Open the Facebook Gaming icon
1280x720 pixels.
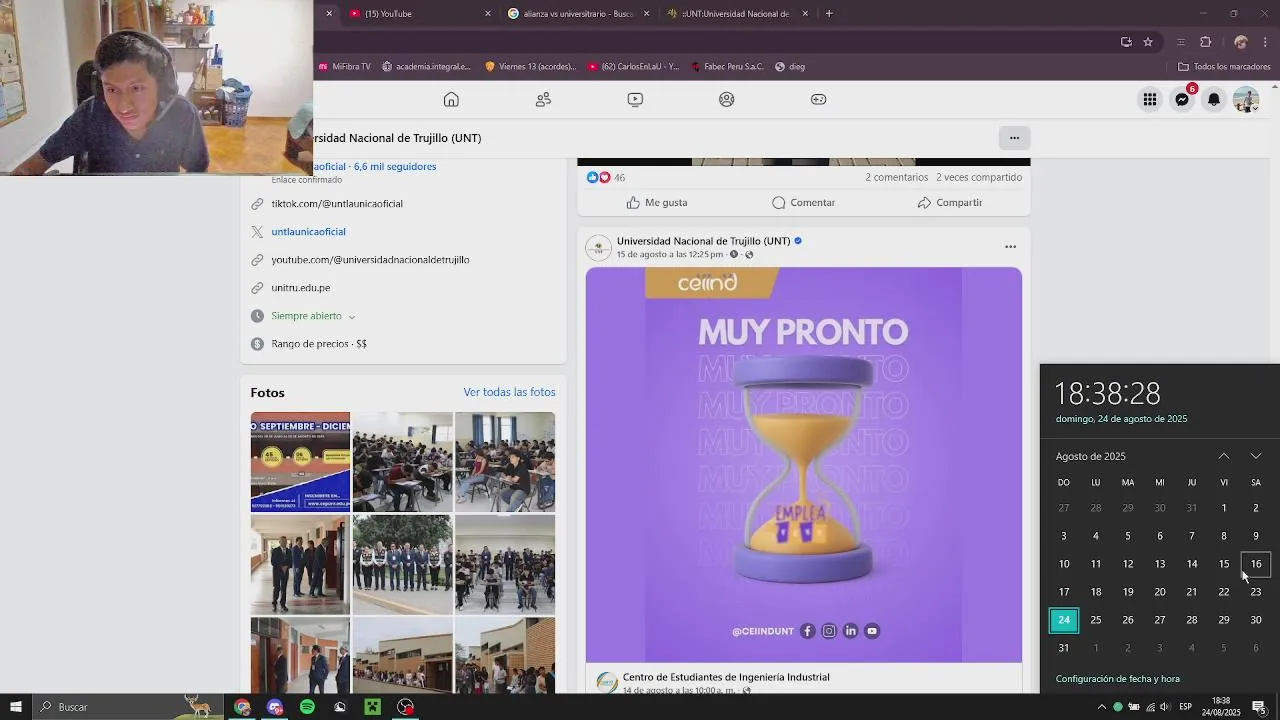tap(818, 99)
